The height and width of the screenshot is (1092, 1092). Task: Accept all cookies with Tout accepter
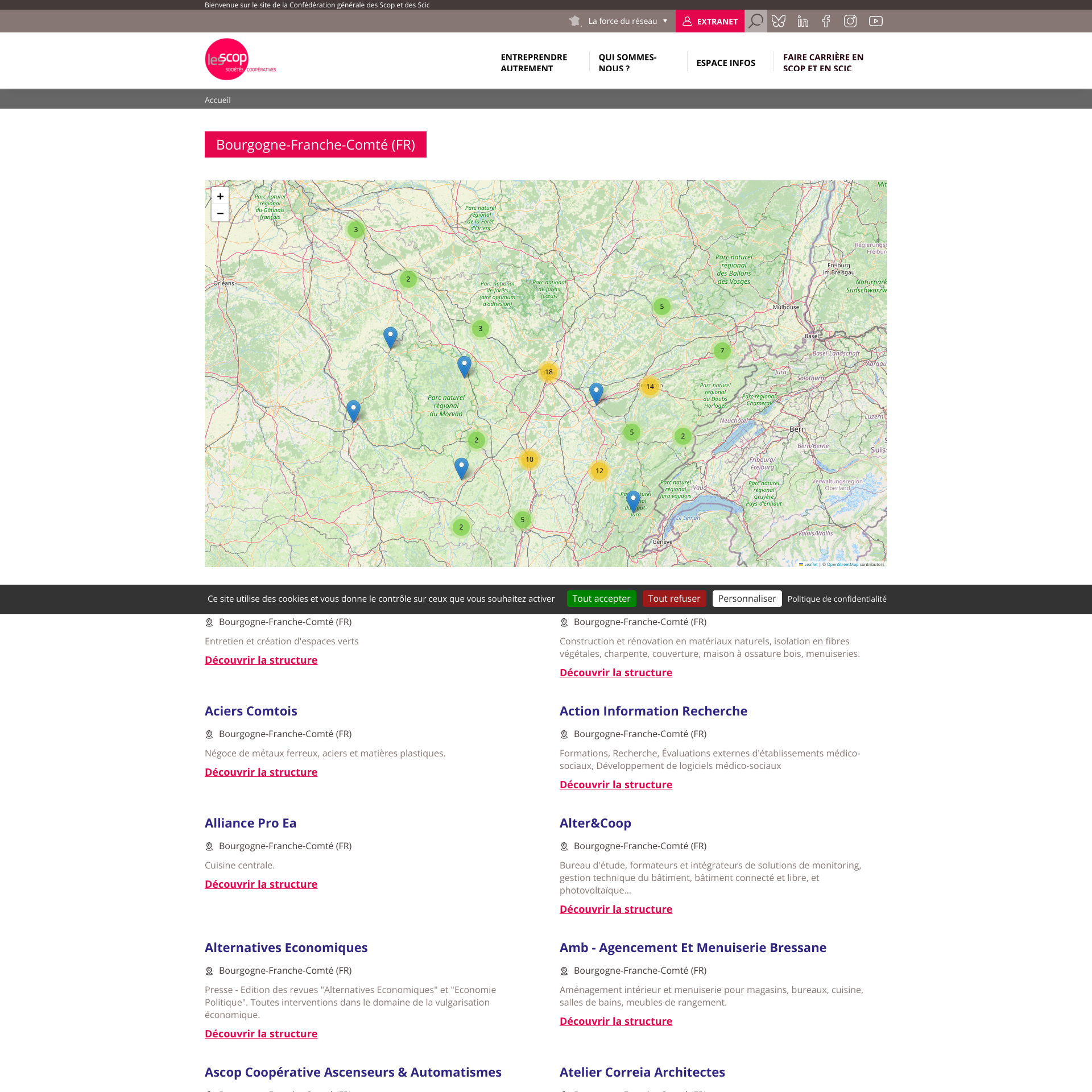(601, 598)
